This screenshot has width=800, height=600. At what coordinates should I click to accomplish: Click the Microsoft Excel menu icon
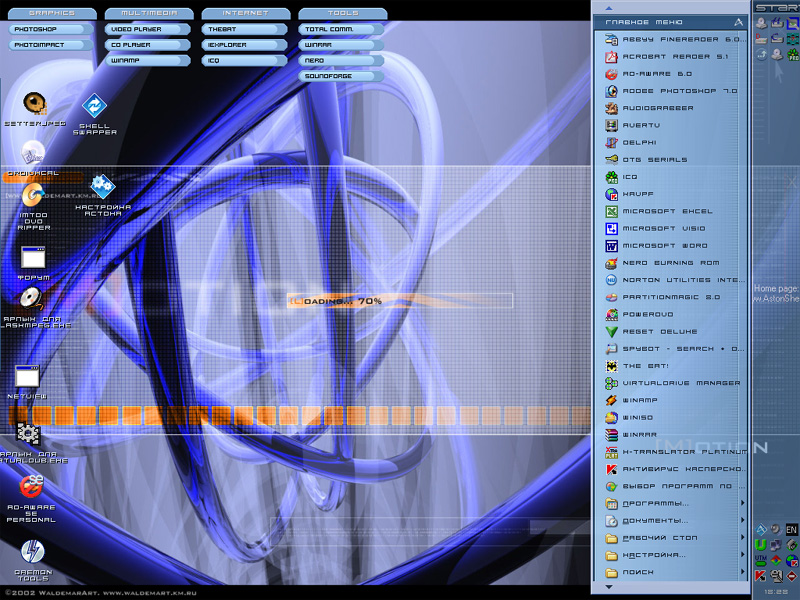tap(611, 211)
